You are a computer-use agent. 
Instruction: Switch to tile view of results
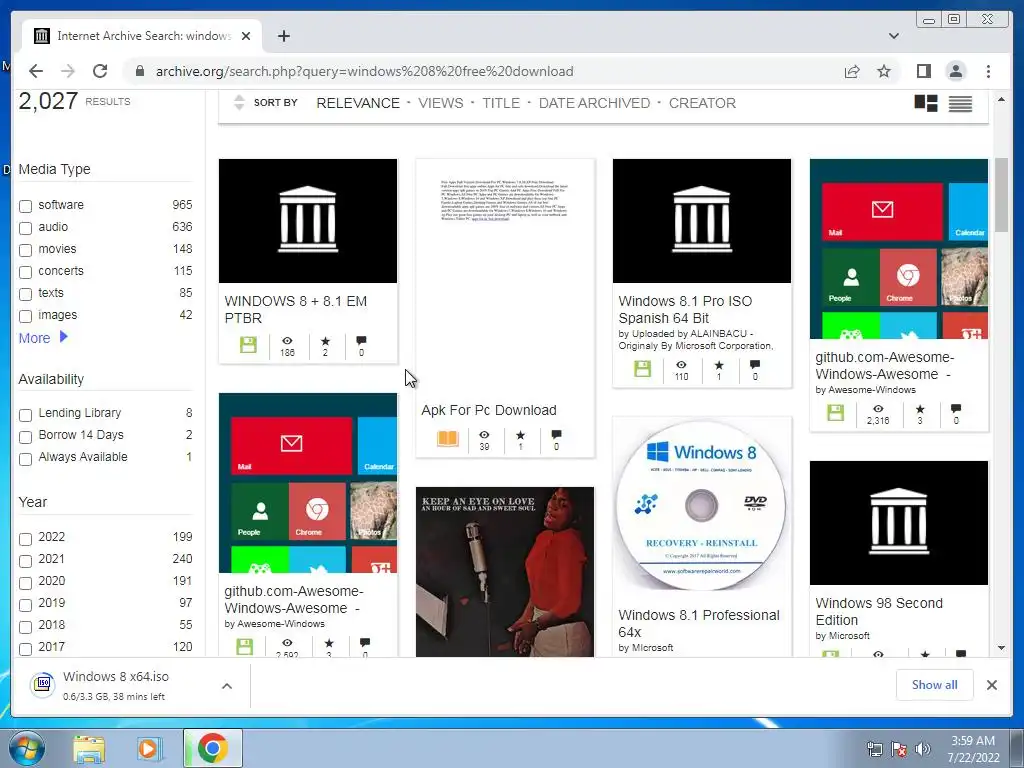925,103
